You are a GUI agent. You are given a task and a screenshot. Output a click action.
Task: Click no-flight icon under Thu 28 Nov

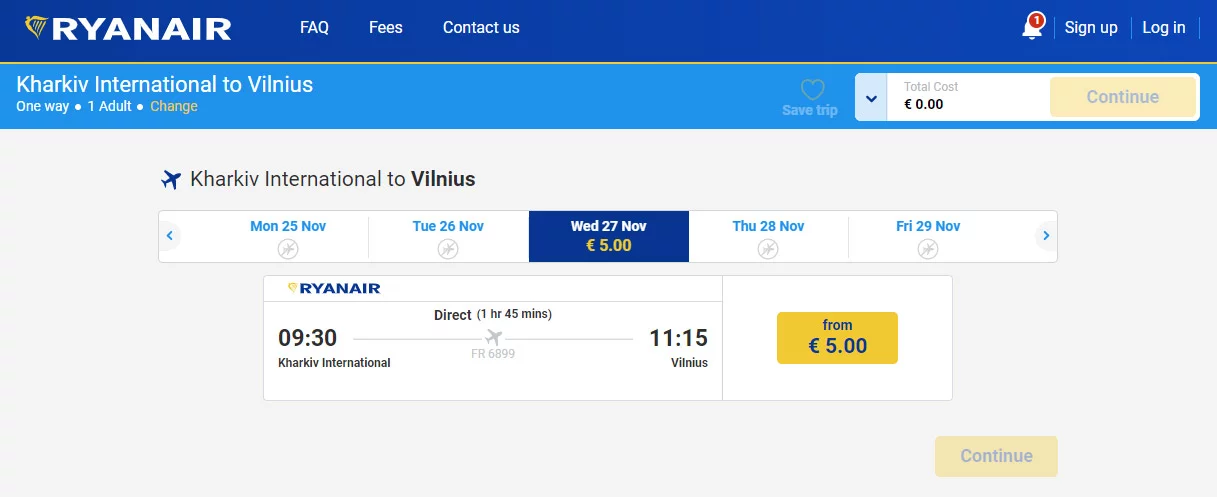pos(768,249)
